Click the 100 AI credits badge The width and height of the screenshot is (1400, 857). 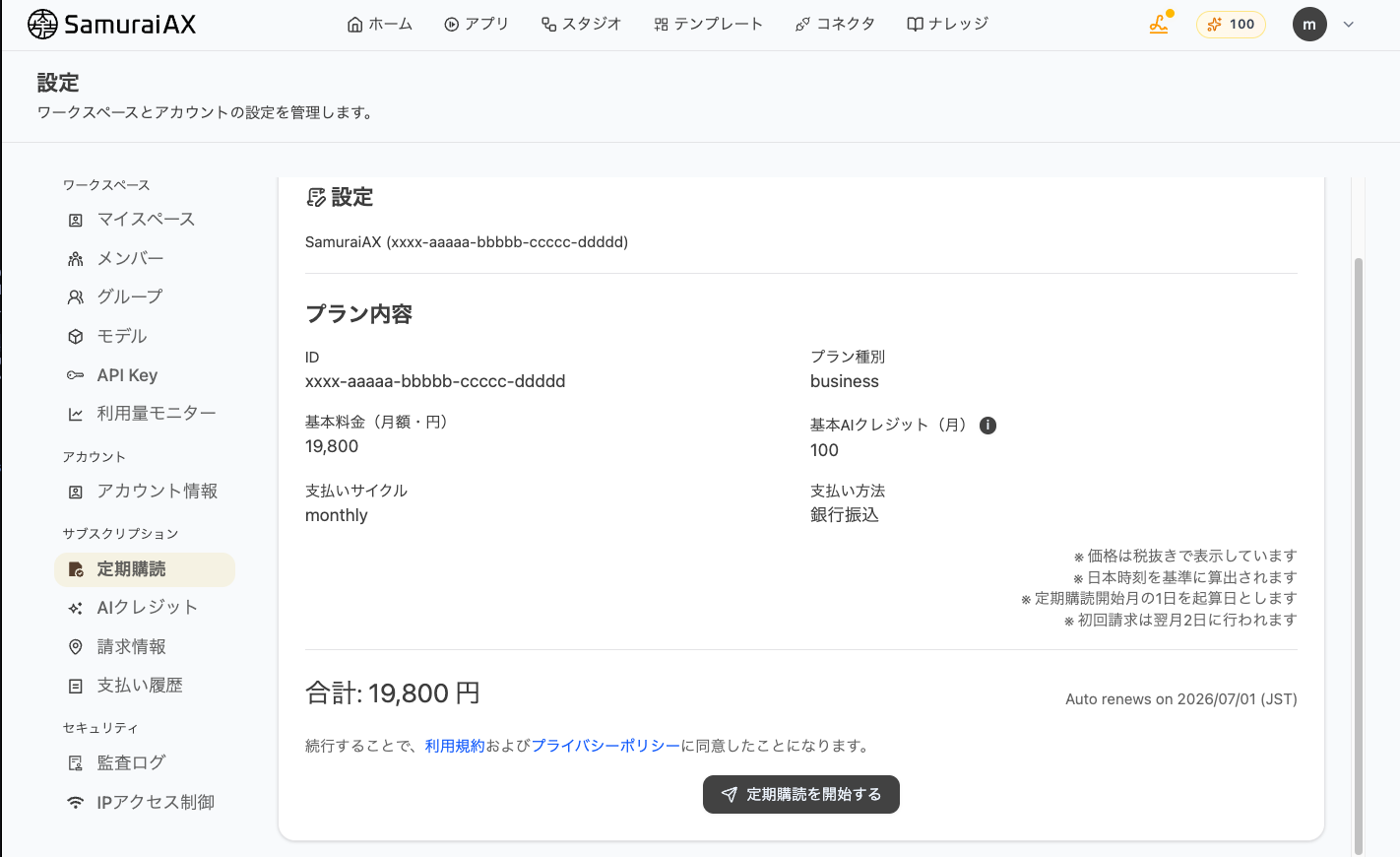tap(1231, 24)
